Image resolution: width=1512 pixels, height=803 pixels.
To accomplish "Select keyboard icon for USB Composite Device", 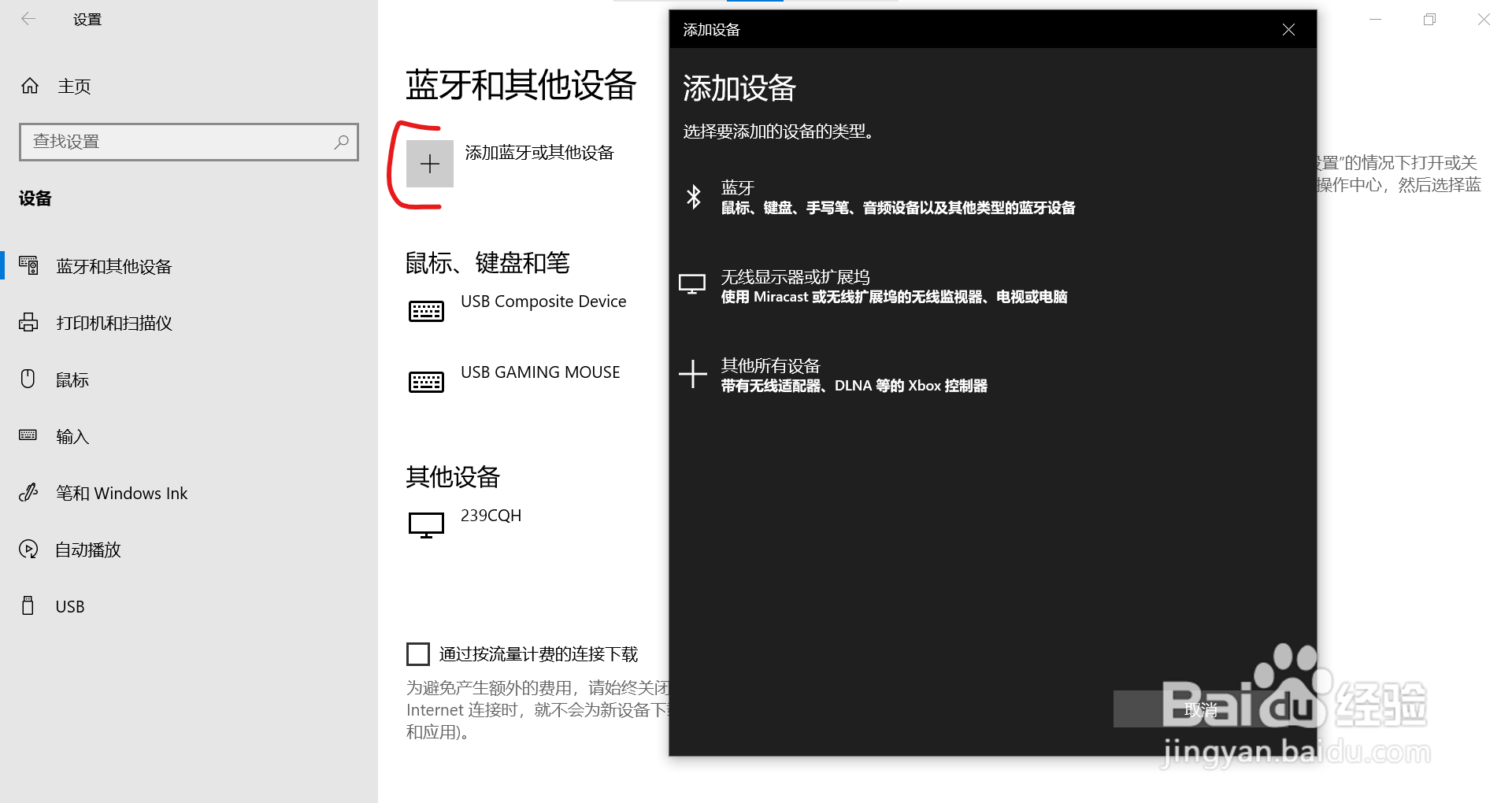I will (426, 312).
